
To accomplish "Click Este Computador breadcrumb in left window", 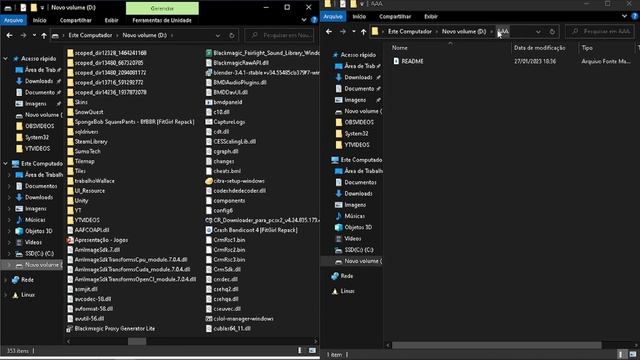I will [90, 36].
